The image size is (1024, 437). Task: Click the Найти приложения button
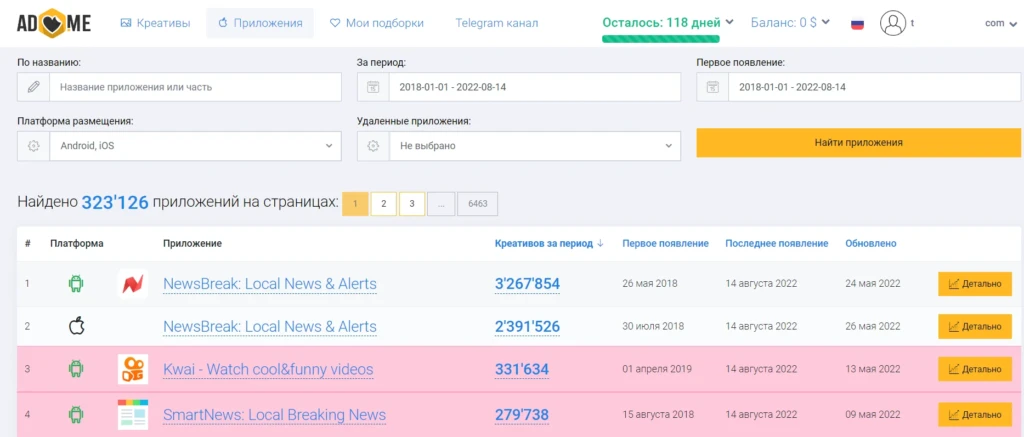pyautogui.click(x=858, y=142)
